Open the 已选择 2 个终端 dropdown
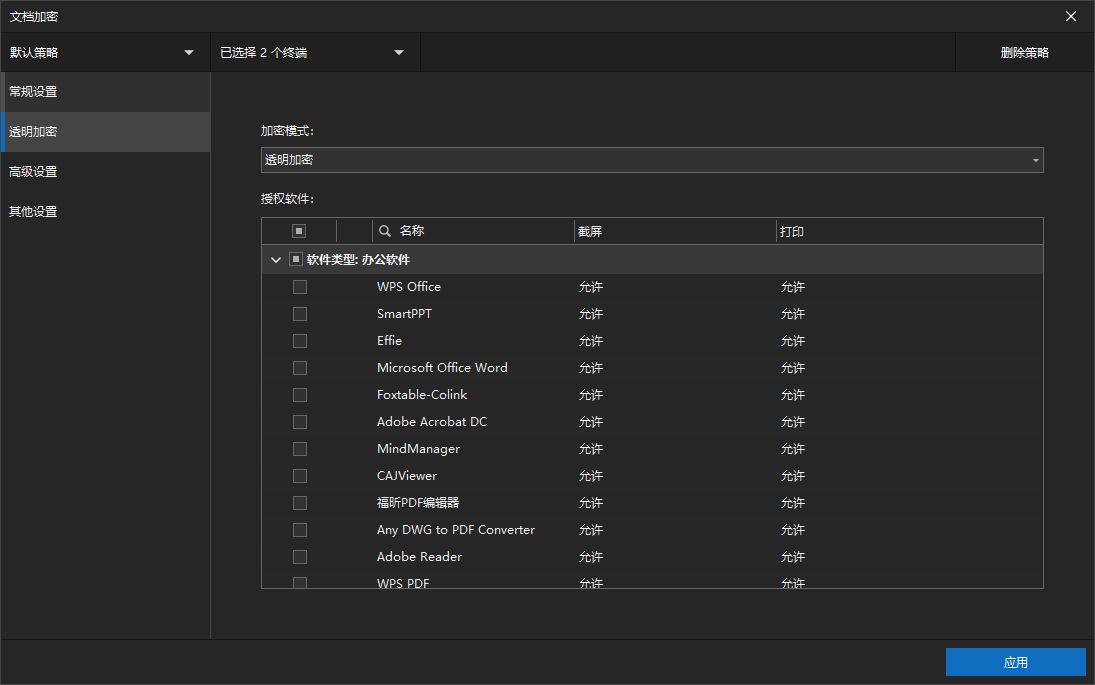 (x=315, y=52)
